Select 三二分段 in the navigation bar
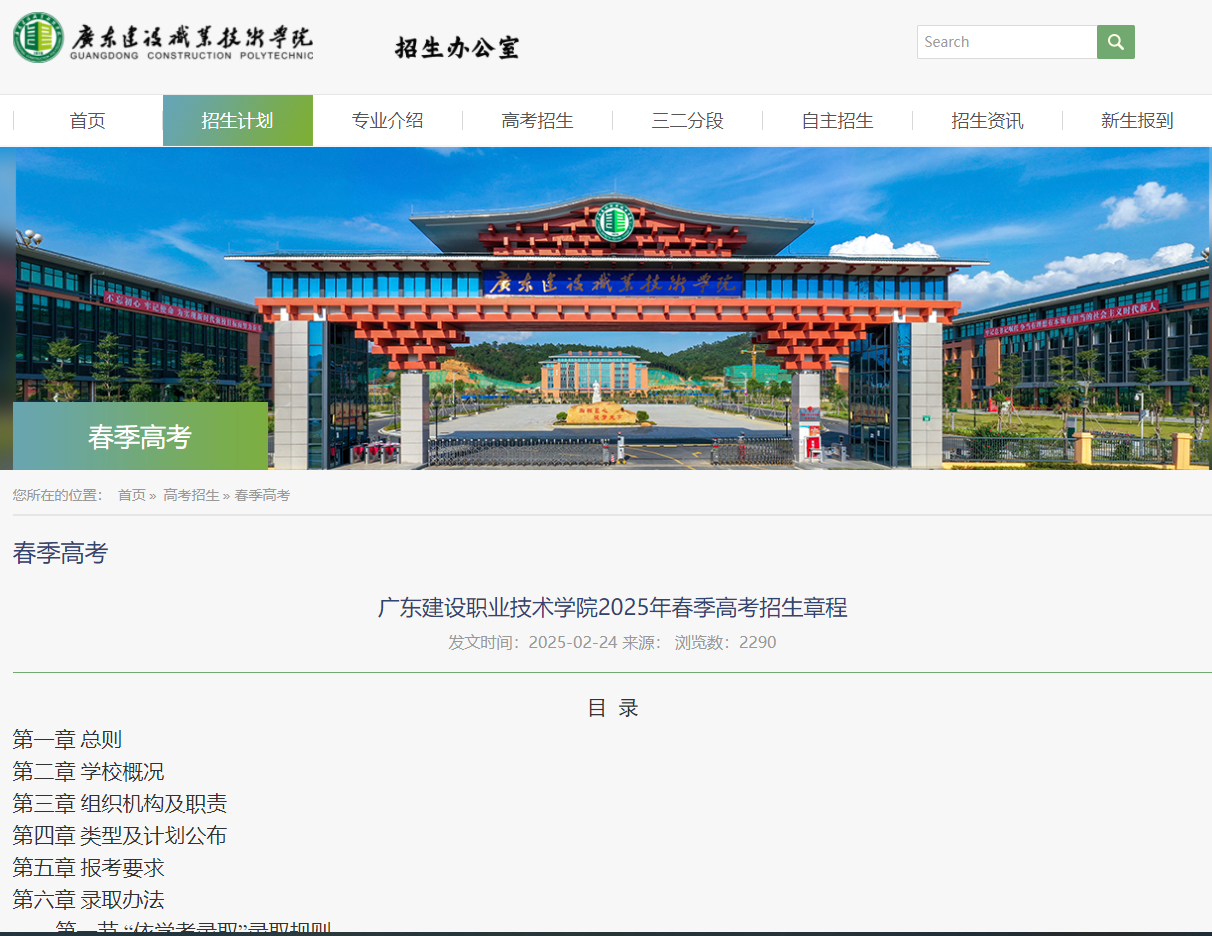The width and height of the screenshot is (1212, 936). pos(686,120)
